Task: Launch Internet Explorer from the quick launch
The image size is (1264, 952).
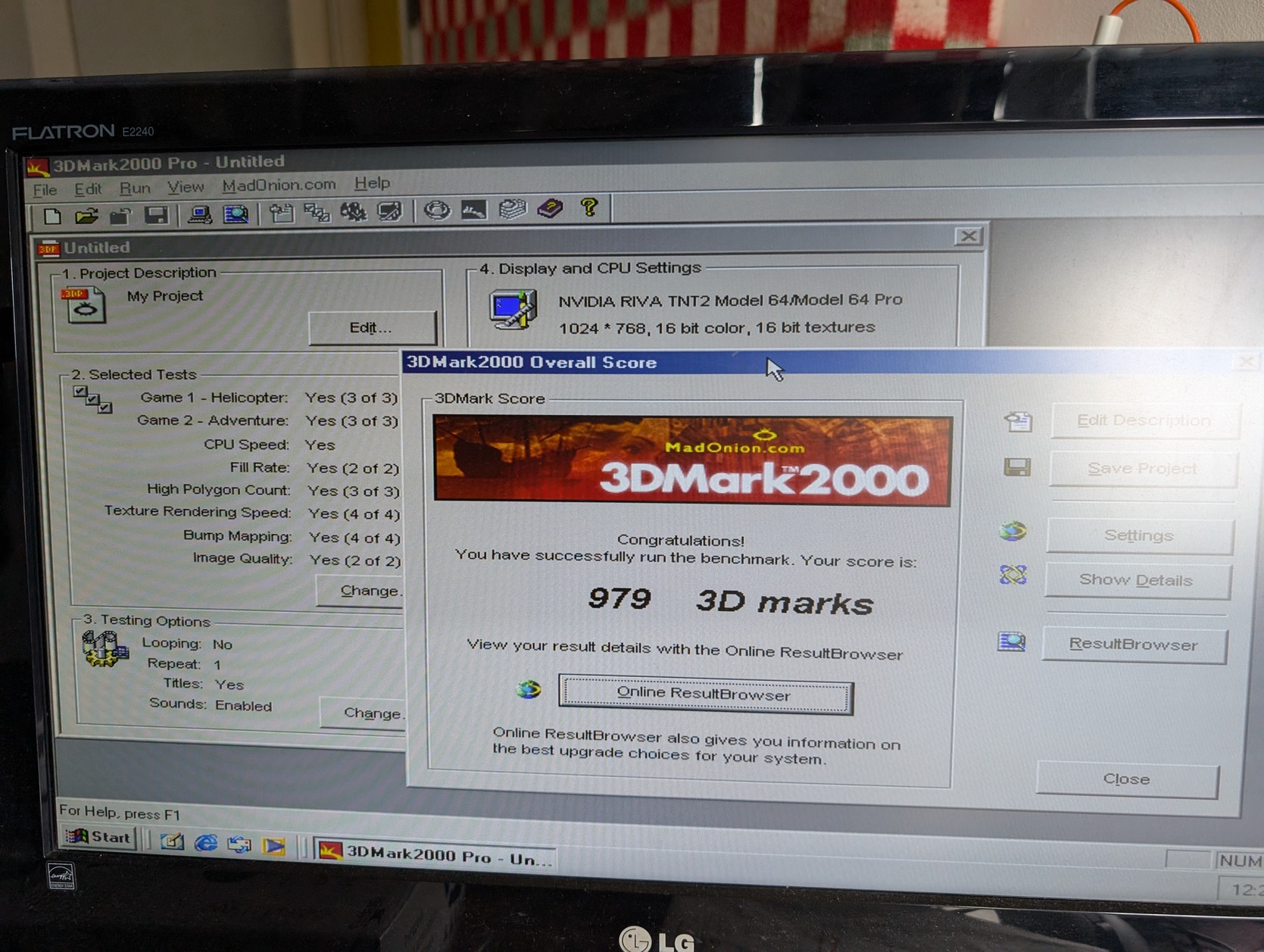Action: coord(205,843)
